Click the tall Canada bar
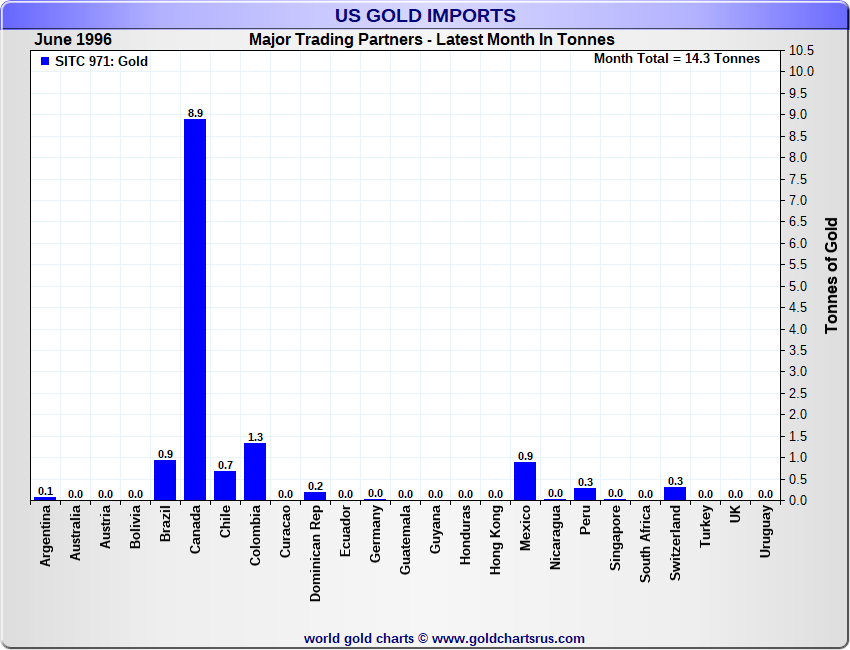 pos(195,310)
